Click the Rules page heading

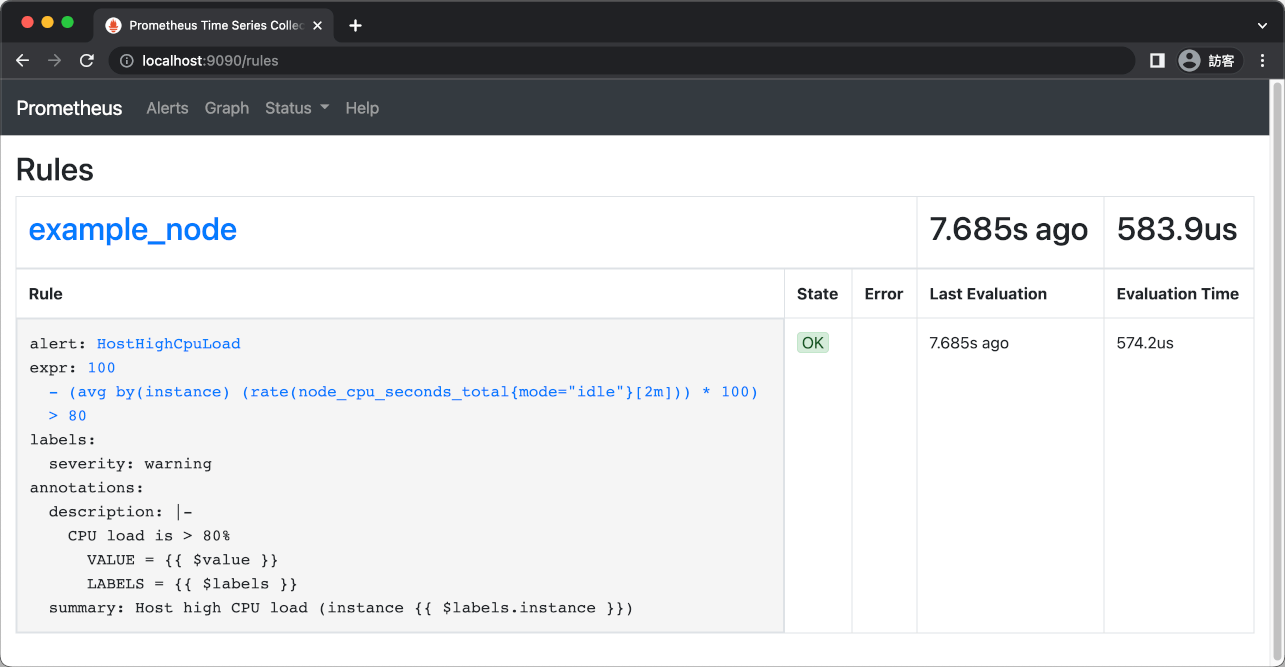[55, 170]
